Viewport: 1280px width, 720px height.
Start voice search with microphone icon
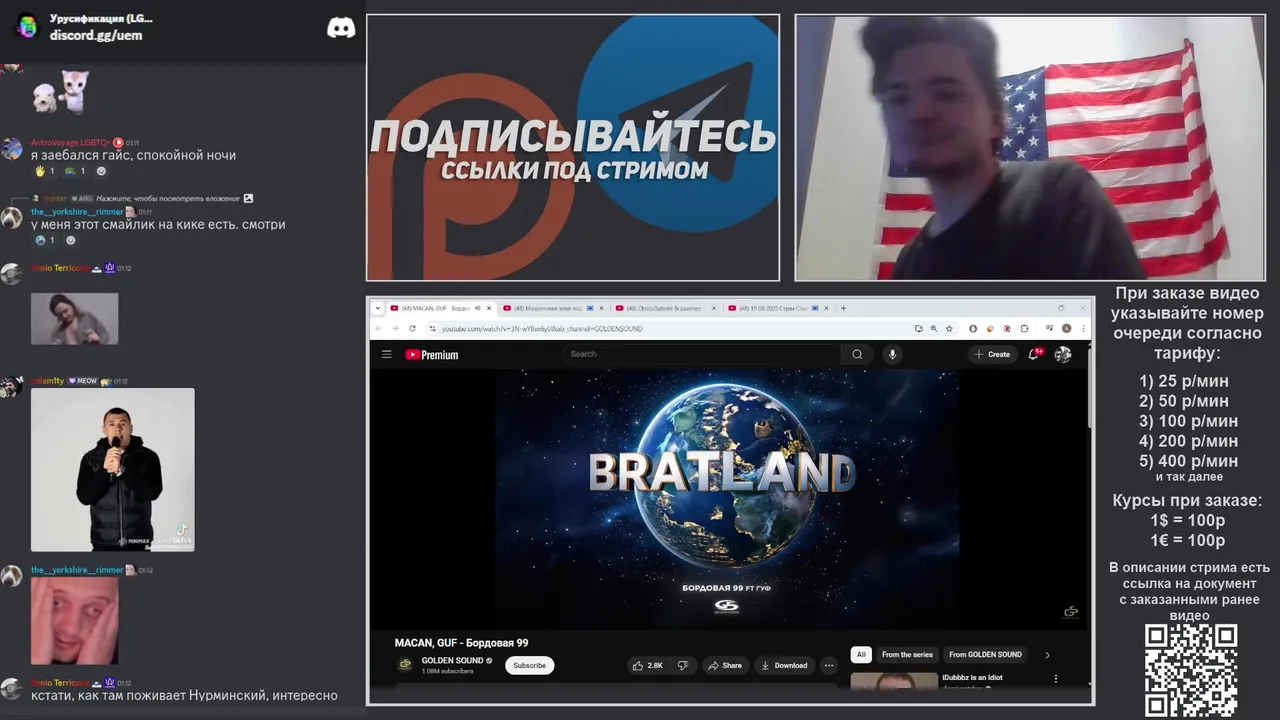pyautogui.click(x=893, y=354)
